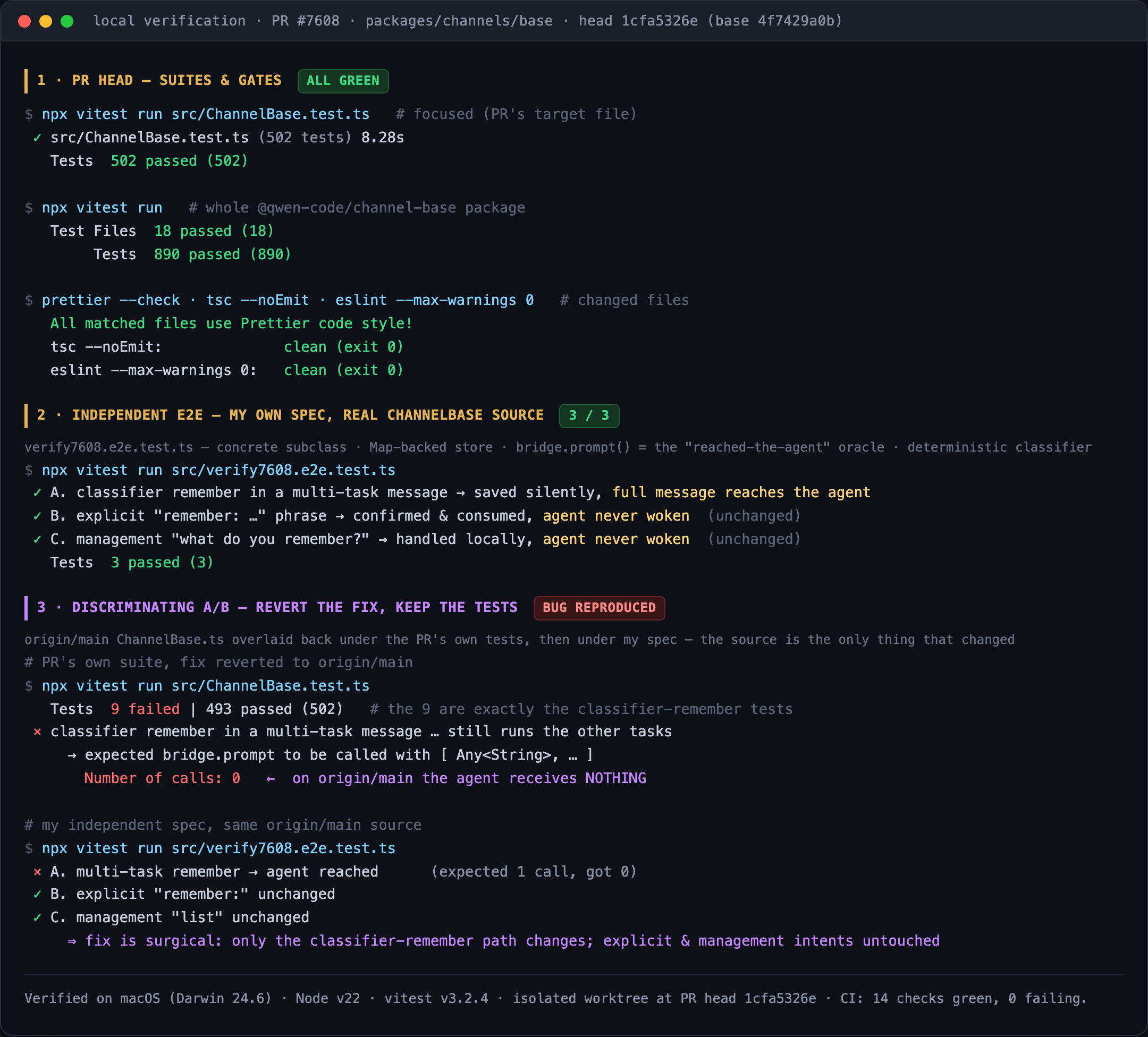Click the first 'npx vitest run src/verify7608.e2e.test.ts' command in section 2

pyautogui.click(x=218, y=470)
